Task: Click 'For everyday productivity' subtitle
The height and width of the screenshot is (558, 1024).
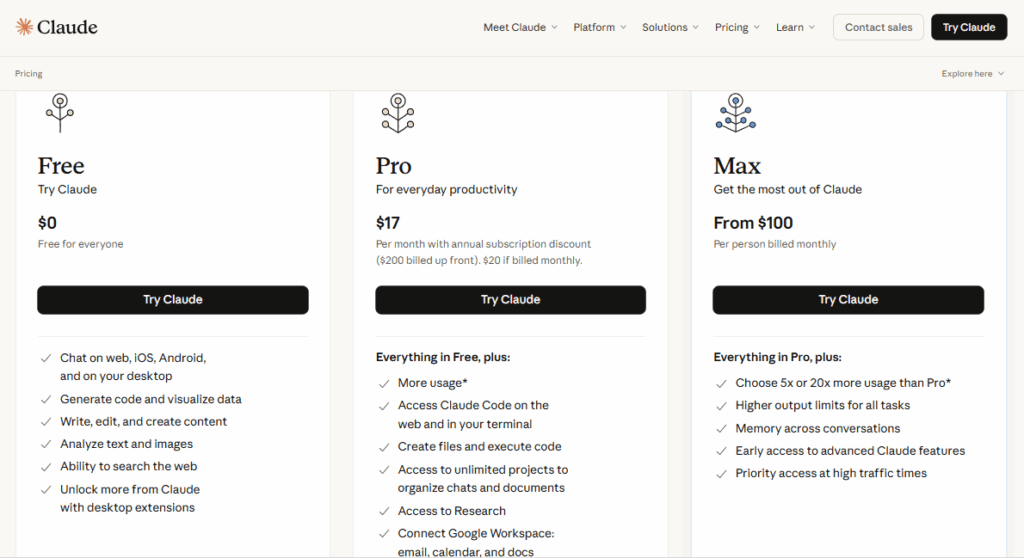Action: click(x=446, y=189)
